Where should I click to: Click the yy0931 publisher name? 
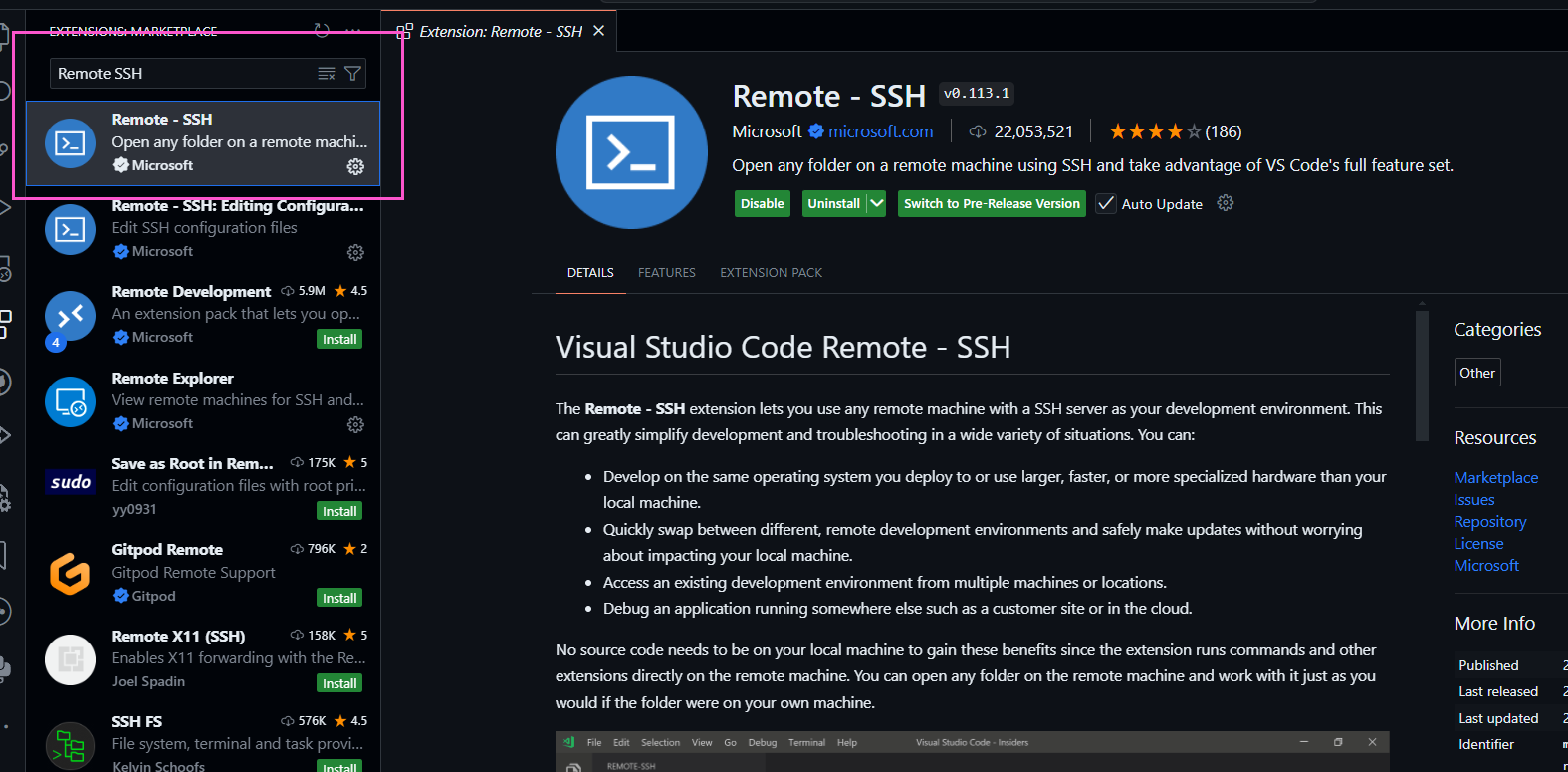[134, 509]
